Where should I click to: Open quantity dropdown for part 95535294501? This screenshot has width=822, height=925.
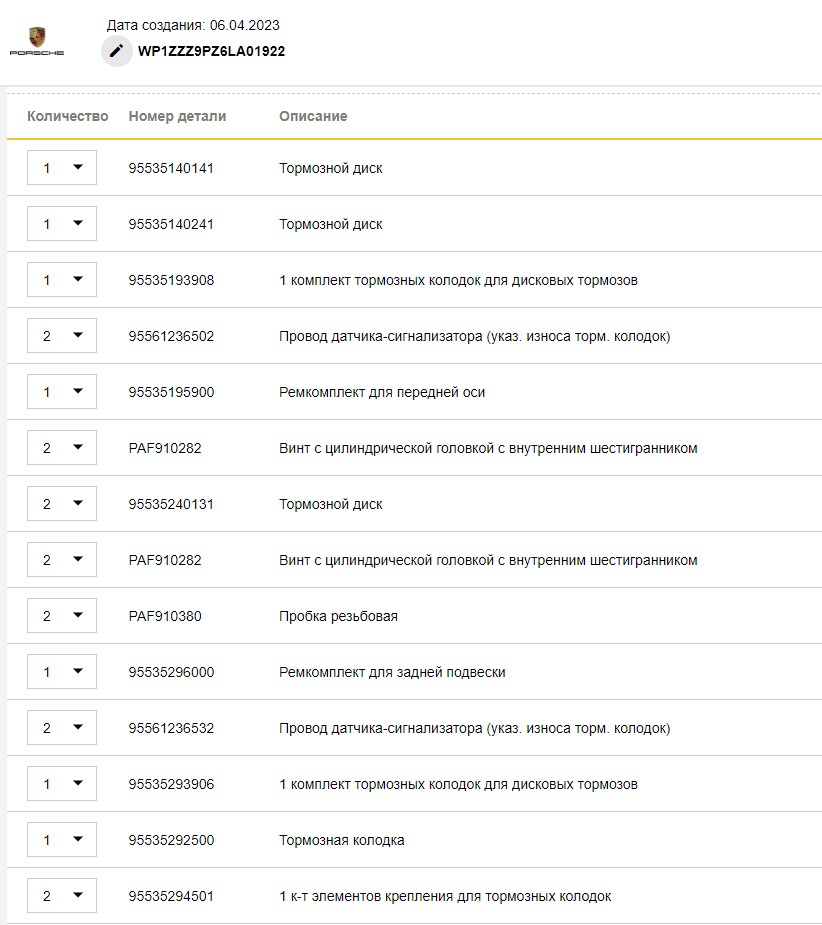click(x=62, y=896)
